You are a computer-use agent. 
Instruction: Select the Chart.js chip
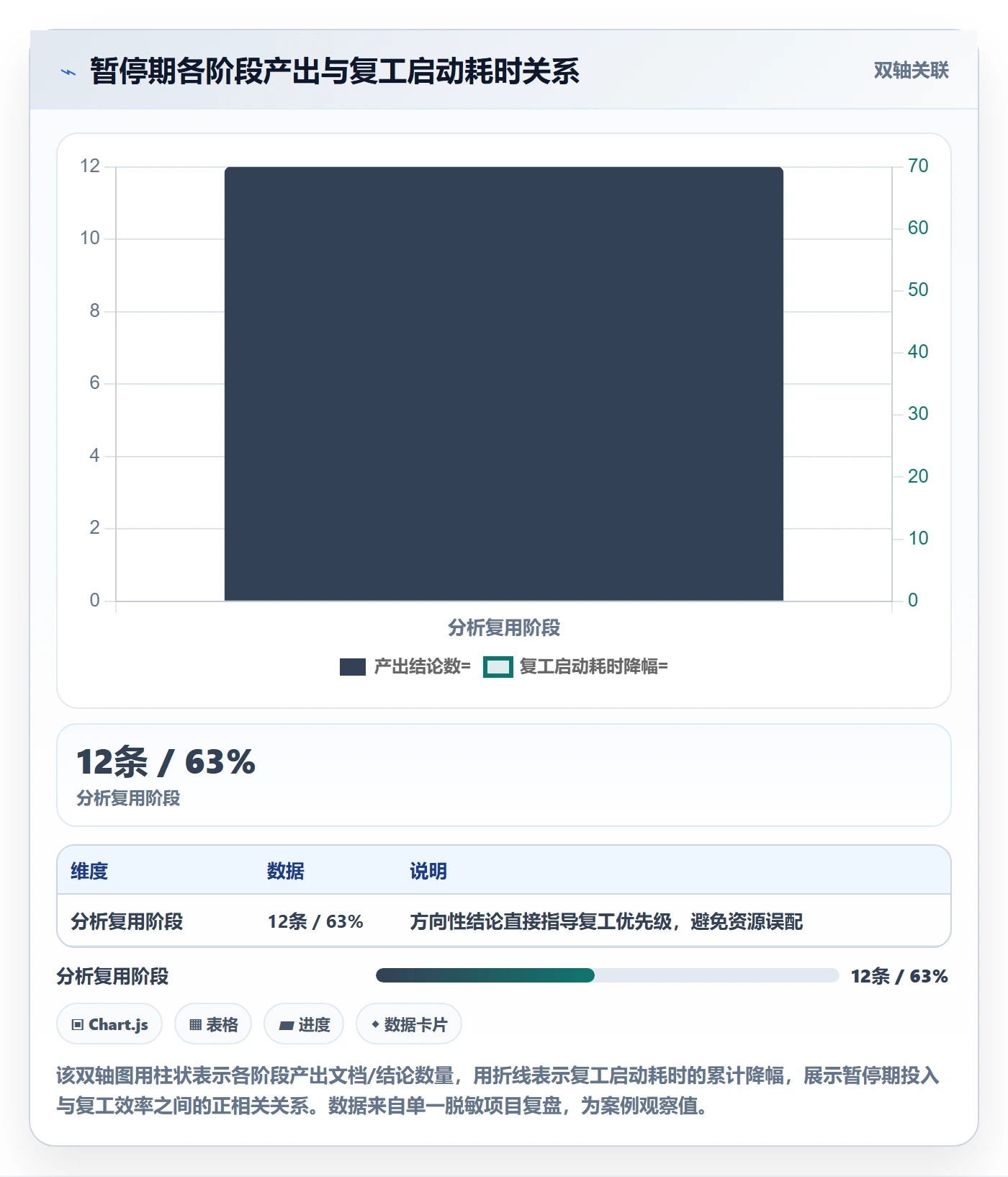click(109, 1024)
